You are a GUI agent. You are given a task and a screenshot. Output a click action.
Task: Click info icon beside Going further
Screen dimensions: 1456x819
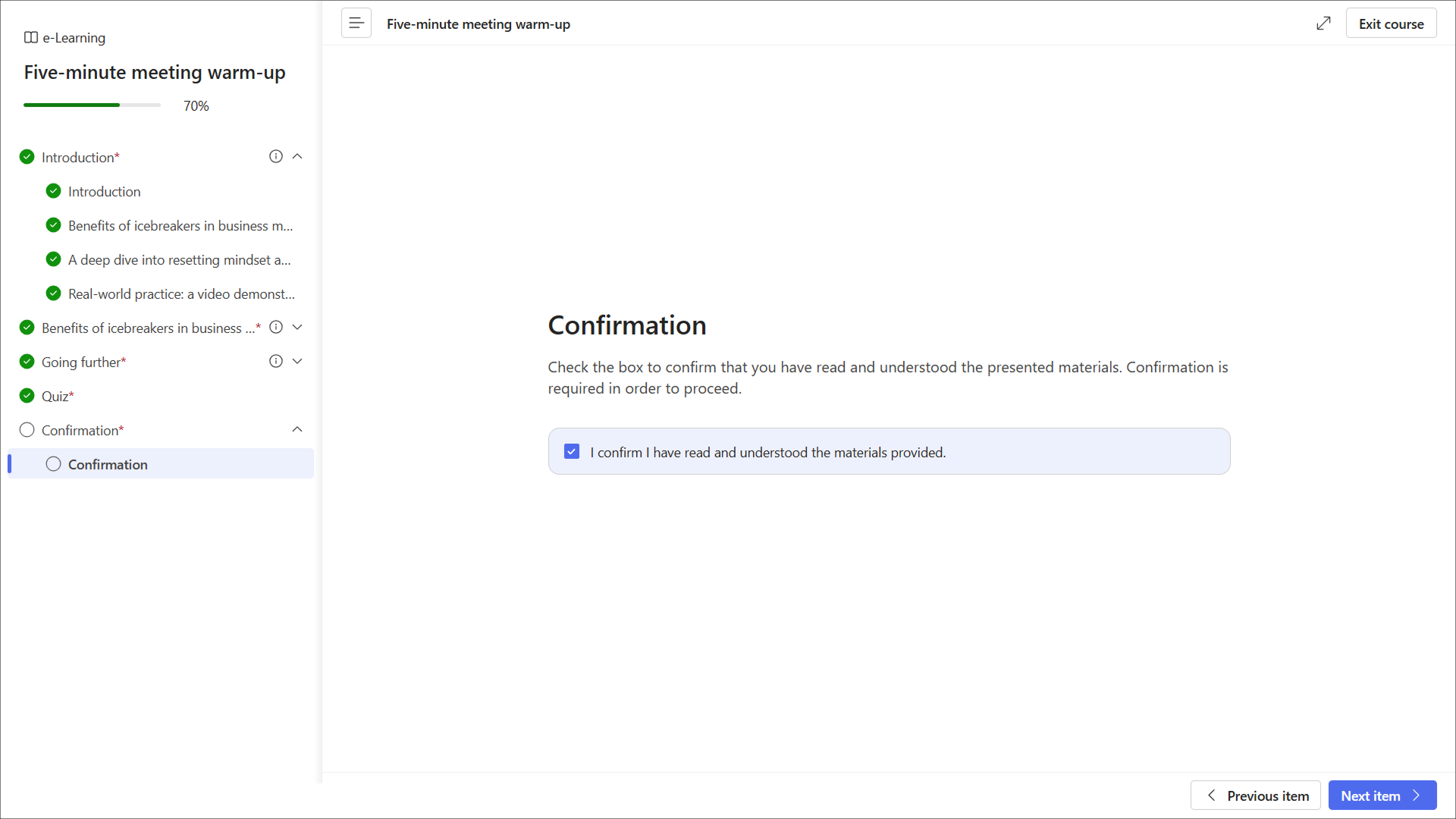(276, 361)
